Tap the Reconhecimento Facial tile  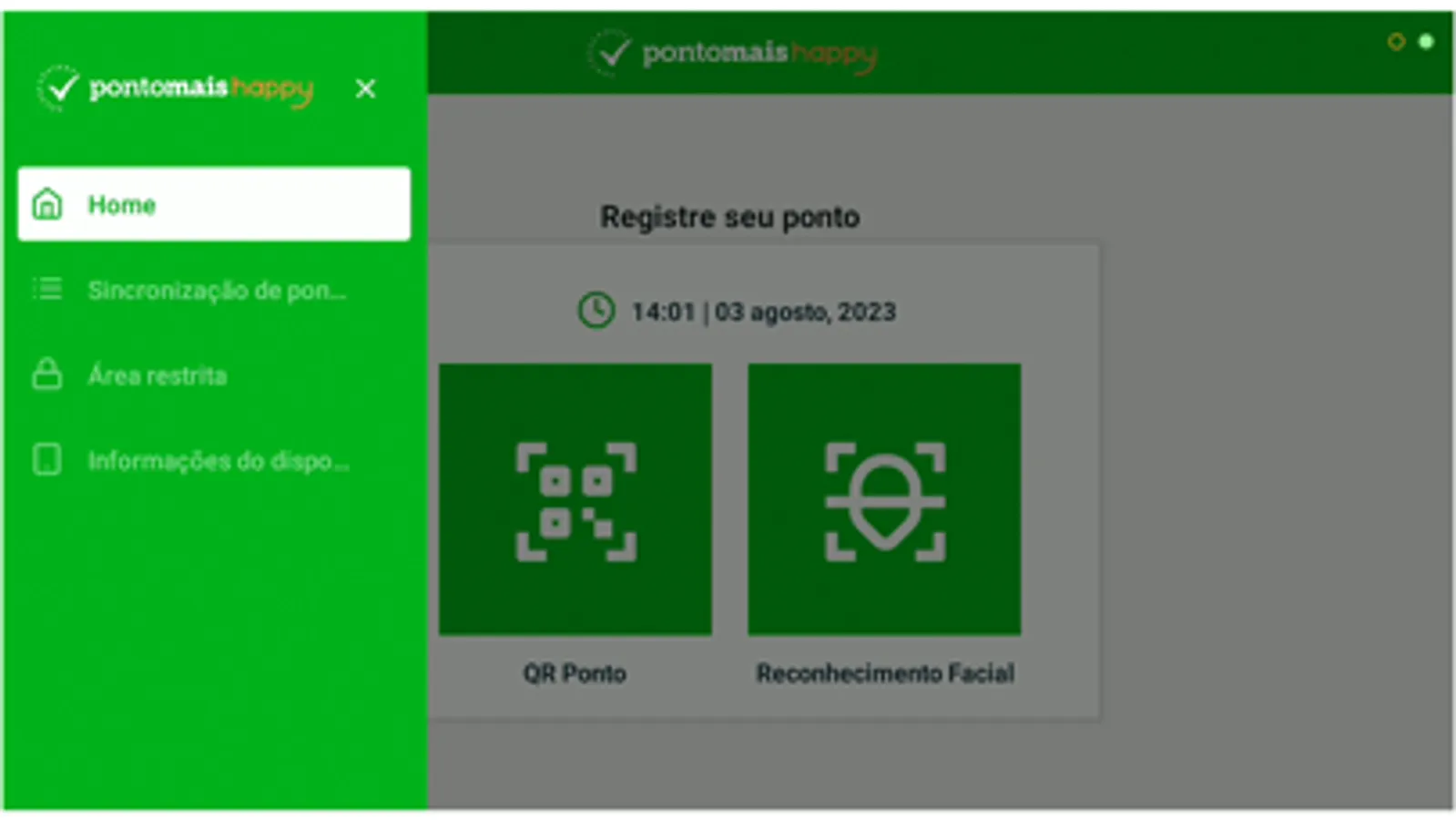point(884,499)
